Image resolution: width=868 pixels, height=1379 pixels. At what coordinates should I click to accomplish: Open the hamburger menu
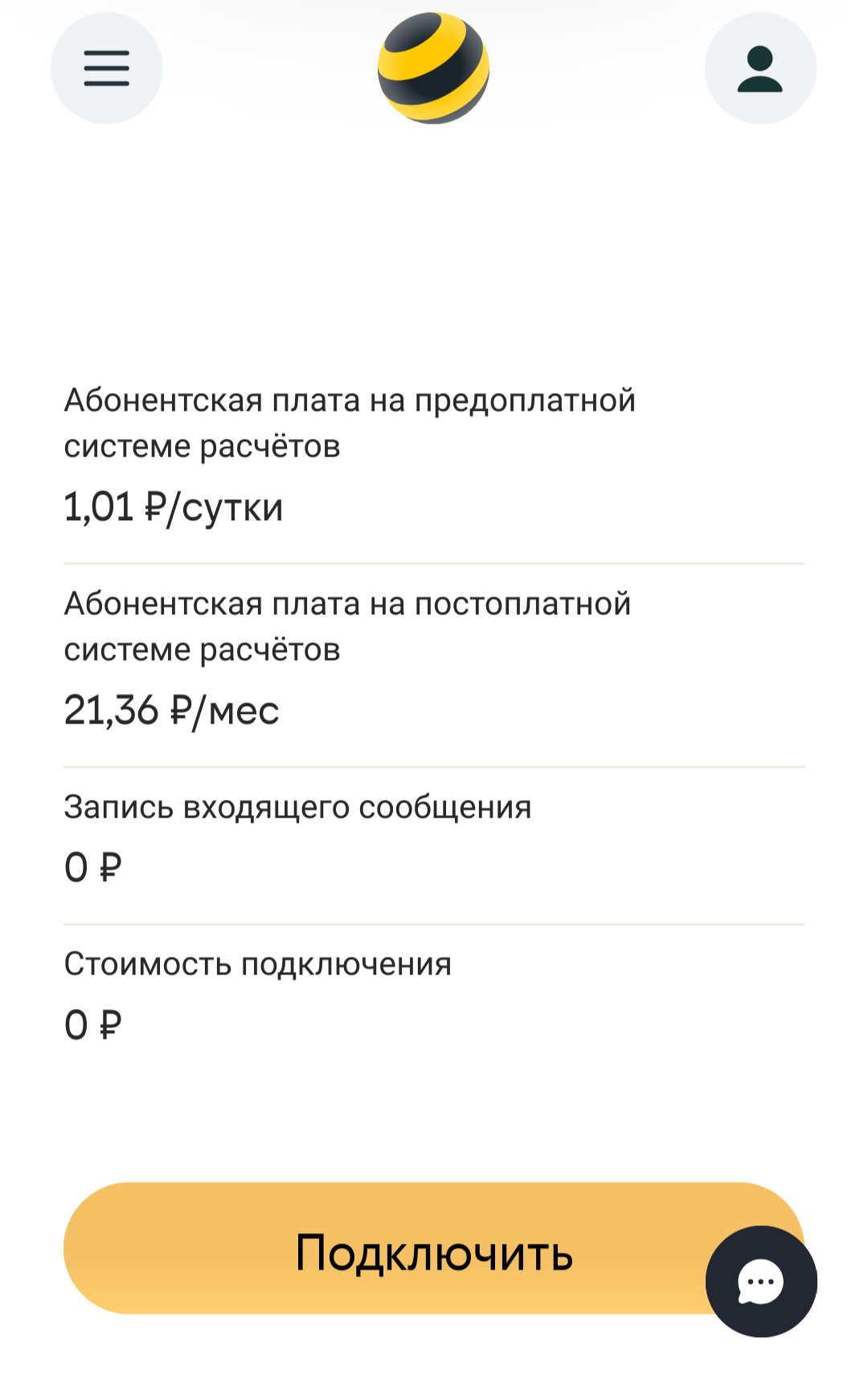tap(106, 68)
